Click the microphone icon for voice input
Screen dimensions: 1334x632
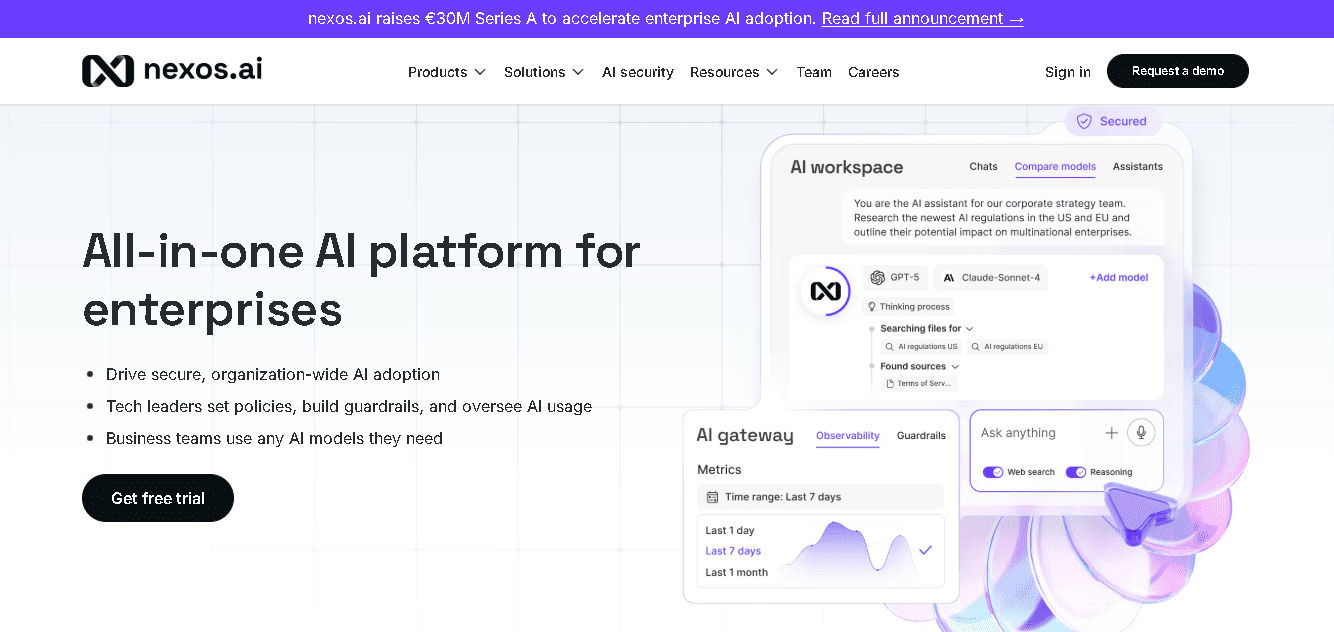tap(1141, 432)
